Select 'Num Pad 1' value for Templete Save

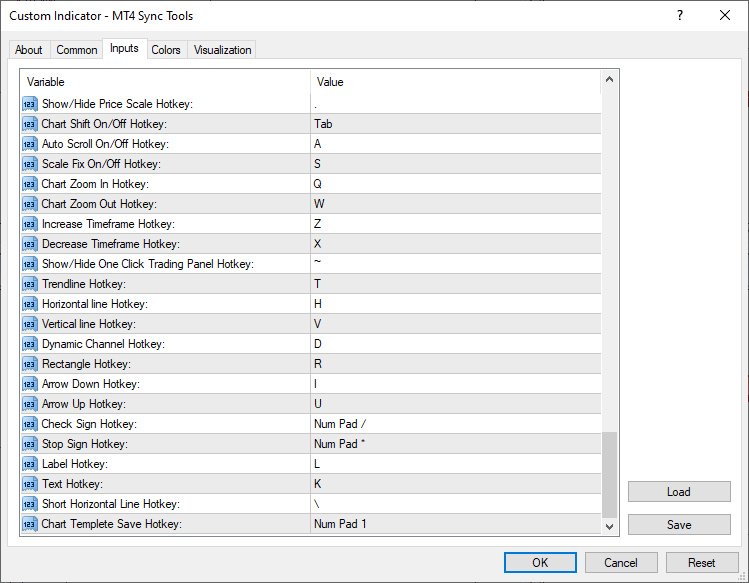coord(340,524)
